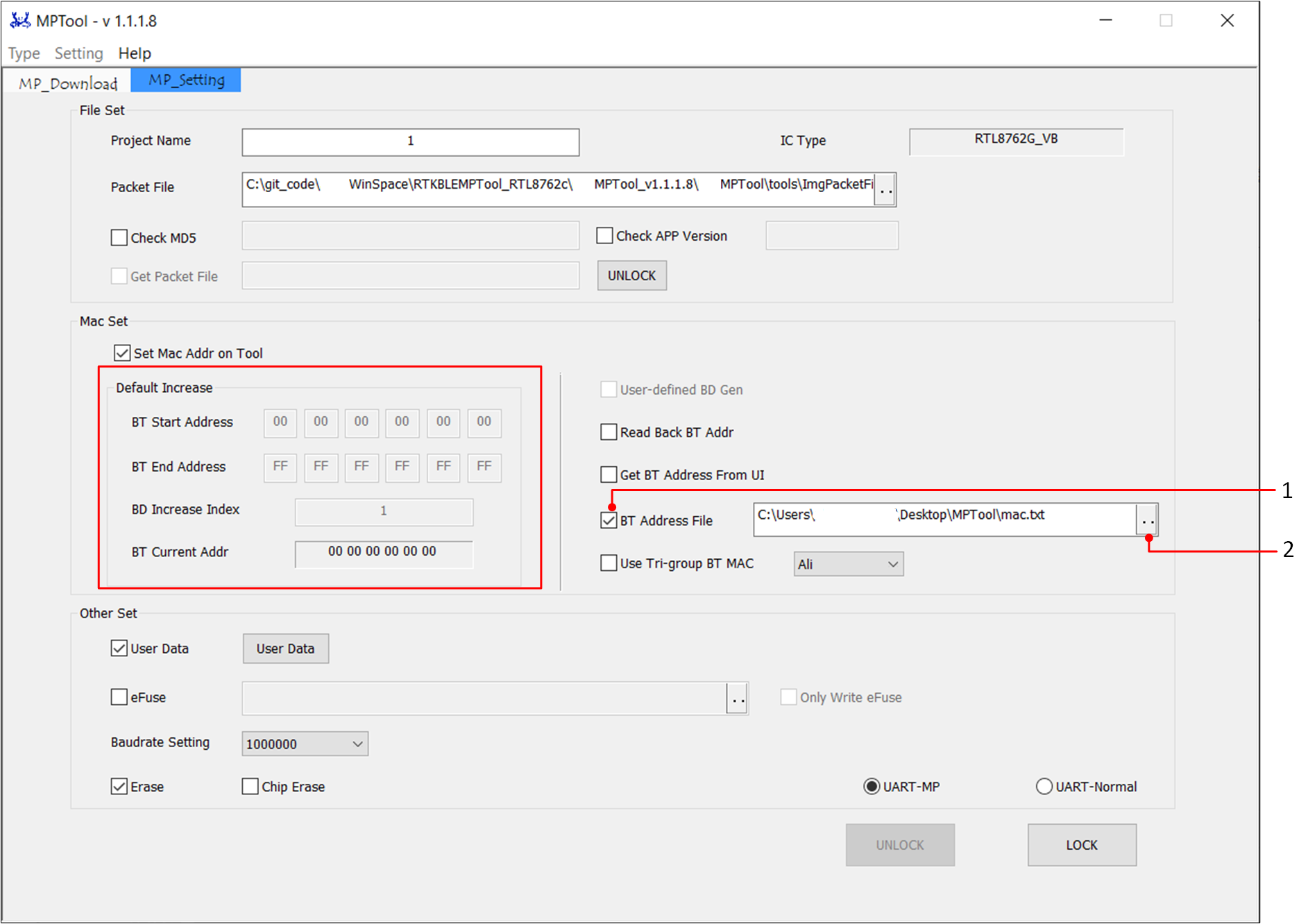Viewport: 1308px width, 924px height.
Task: Click into the Project Name input field
Action: coord(410,142)
